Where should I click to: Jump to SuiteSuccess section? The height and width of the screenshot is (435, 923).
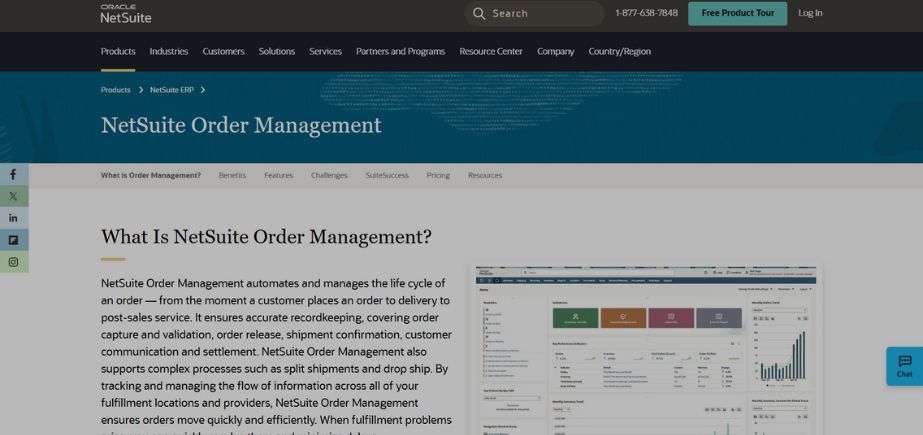pyautogui.click(x=387, y=175)
